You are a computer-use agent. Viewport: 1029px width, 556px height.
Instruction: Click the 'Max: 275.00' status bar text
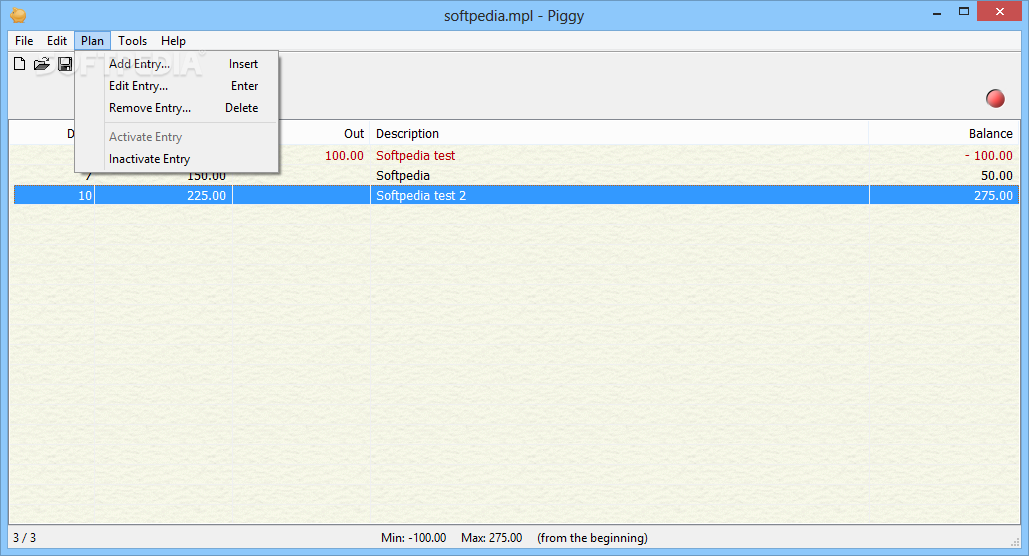click(x=492, y=538)
